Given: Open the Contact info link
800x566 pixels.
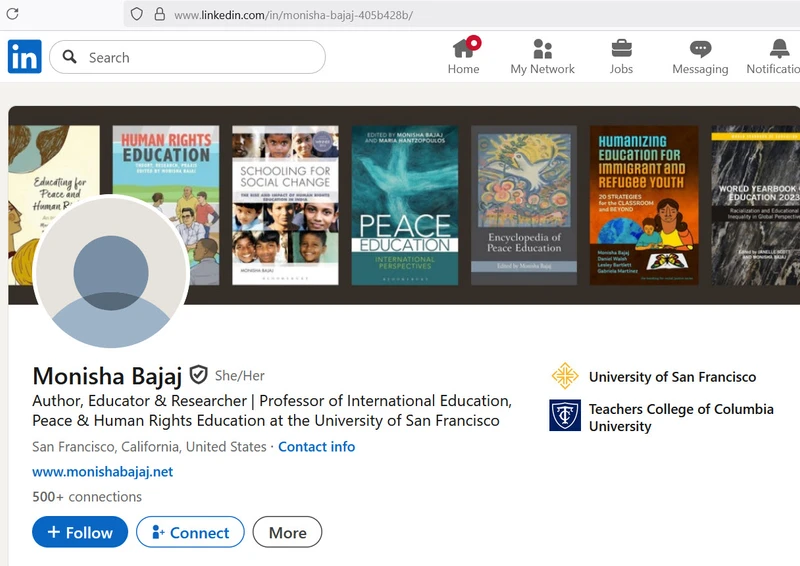Looking at the screenshot, I should coord(316,447).
